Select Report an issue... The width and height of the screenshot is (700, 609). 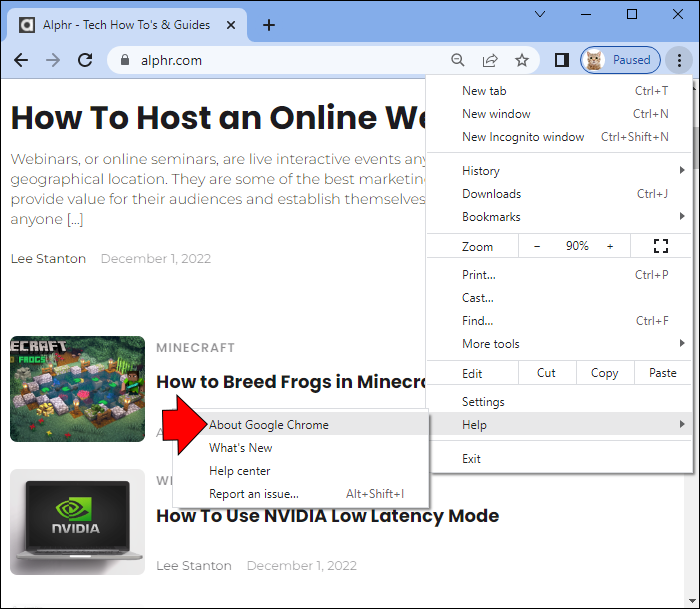[x=301, y=494]
